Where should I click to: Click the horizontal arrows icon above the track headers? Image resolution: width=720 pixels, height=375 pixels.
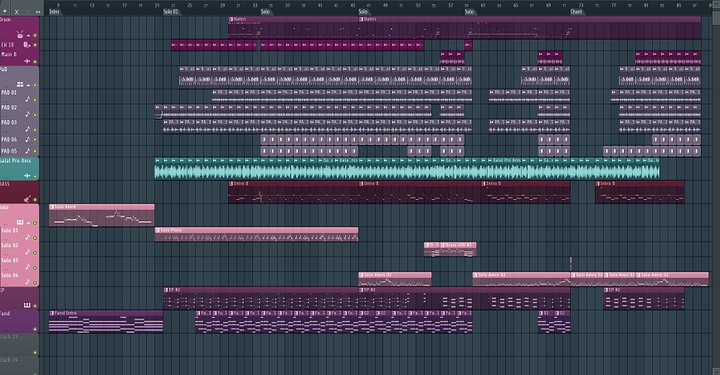click(38, 11)
